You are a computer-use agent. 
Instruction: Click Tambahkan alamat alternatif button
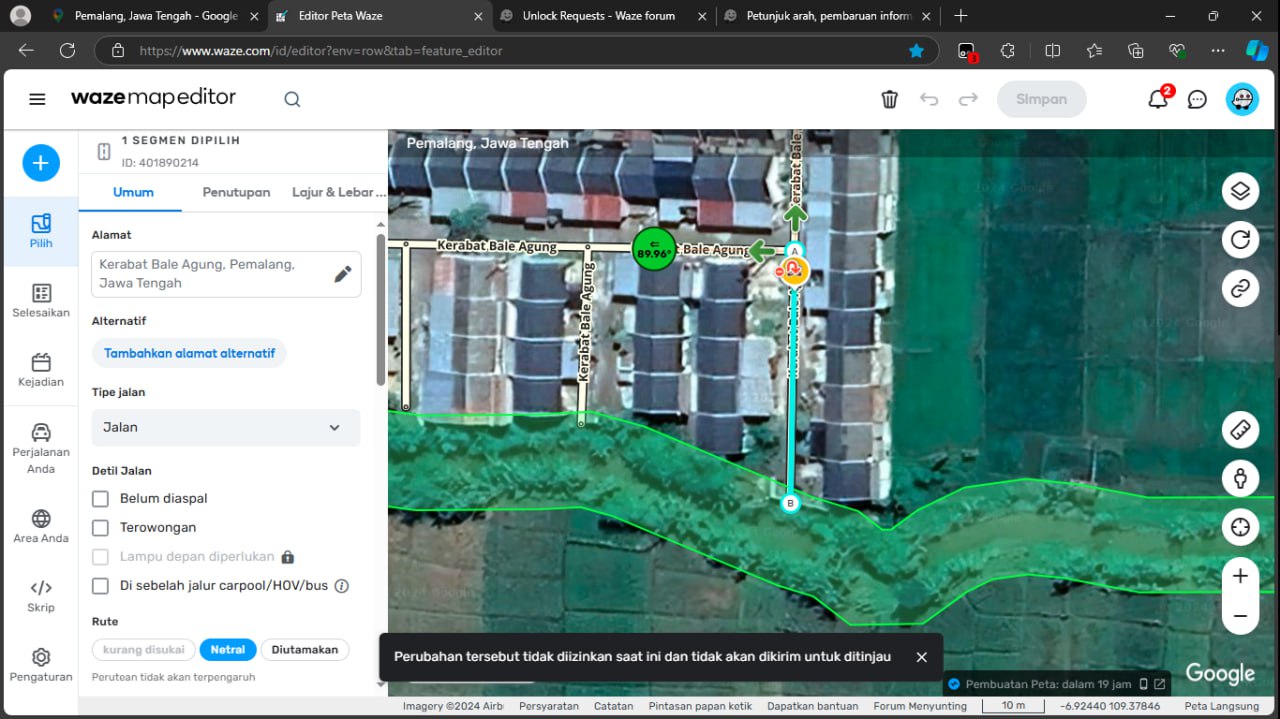click(x=189, y=353)
